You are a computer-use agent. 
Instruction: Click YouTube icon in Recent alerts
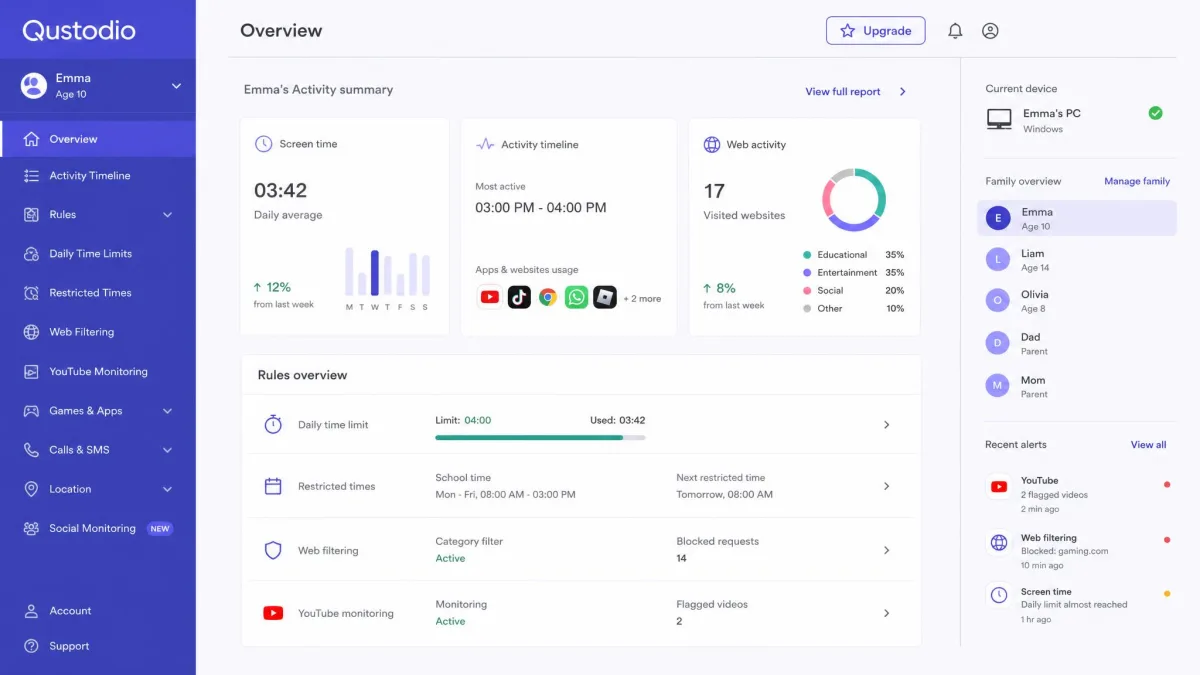(999, 487)
